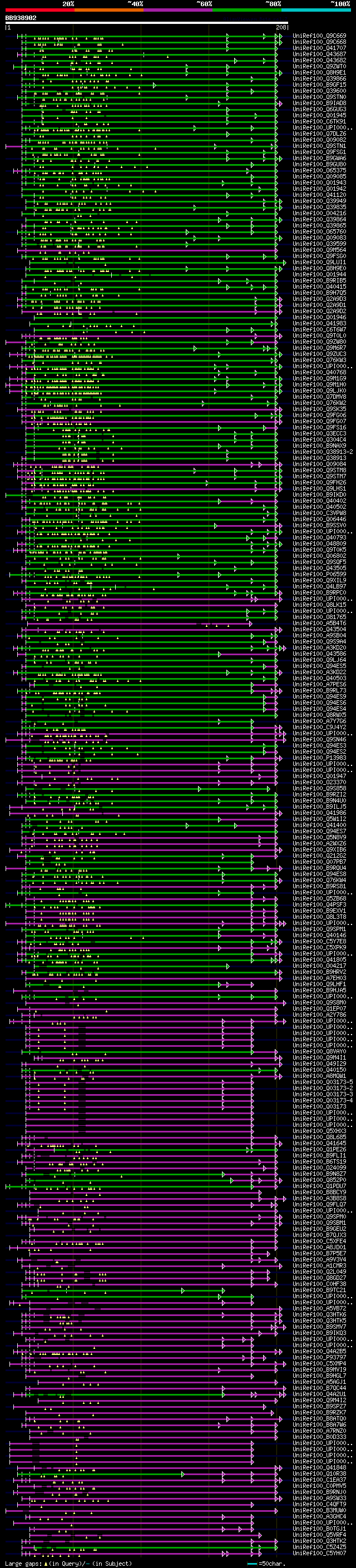Open the UniRef100_C5YH07 hit

click(x=319, y=1552)
